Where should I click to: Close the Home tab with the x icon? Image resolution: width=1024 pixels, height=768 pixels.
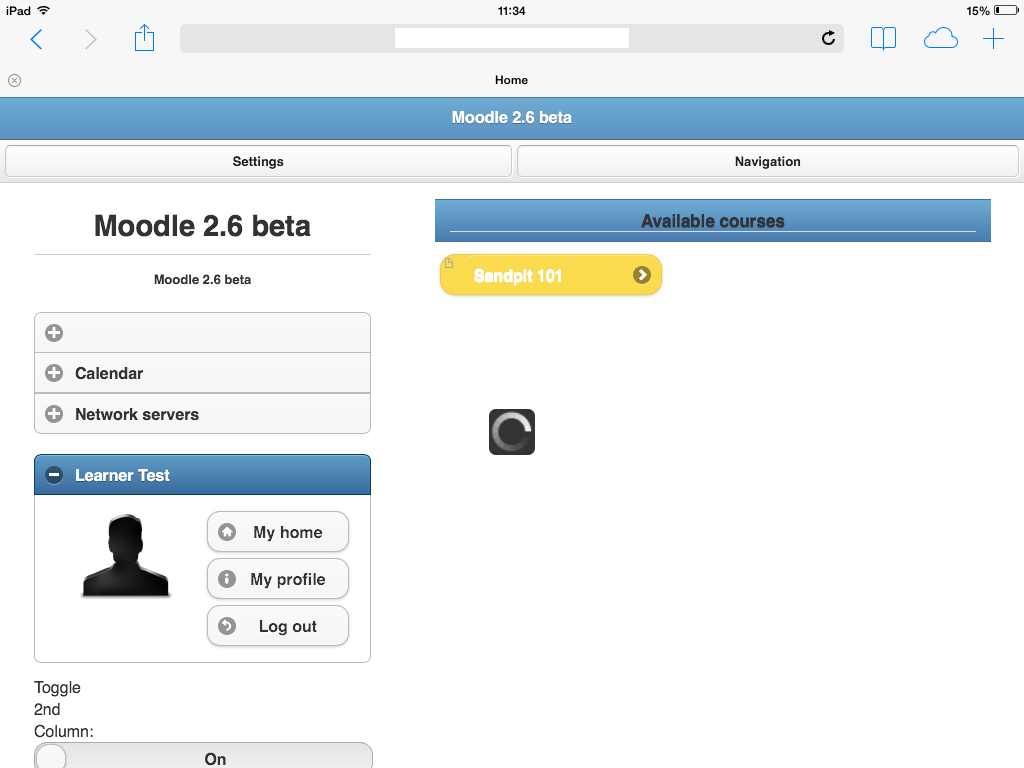(14, 80)
